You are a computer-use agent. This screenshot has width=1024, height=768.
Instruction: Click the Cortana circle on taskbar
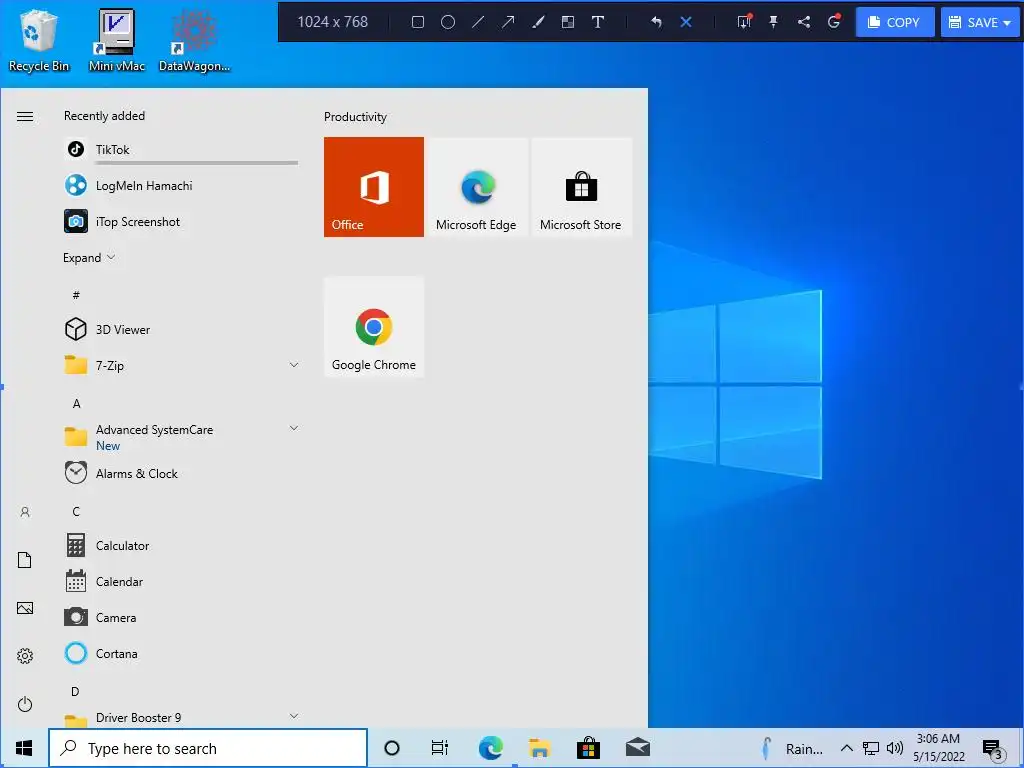(392, 748)
